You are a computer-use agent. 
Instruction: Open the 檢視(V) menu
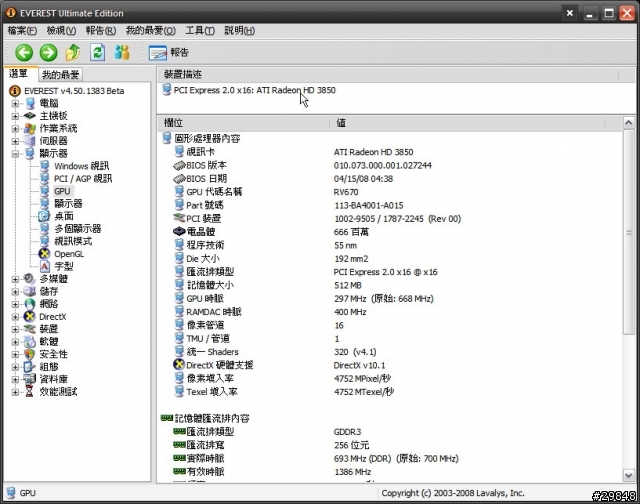click(x=61, y=31)
